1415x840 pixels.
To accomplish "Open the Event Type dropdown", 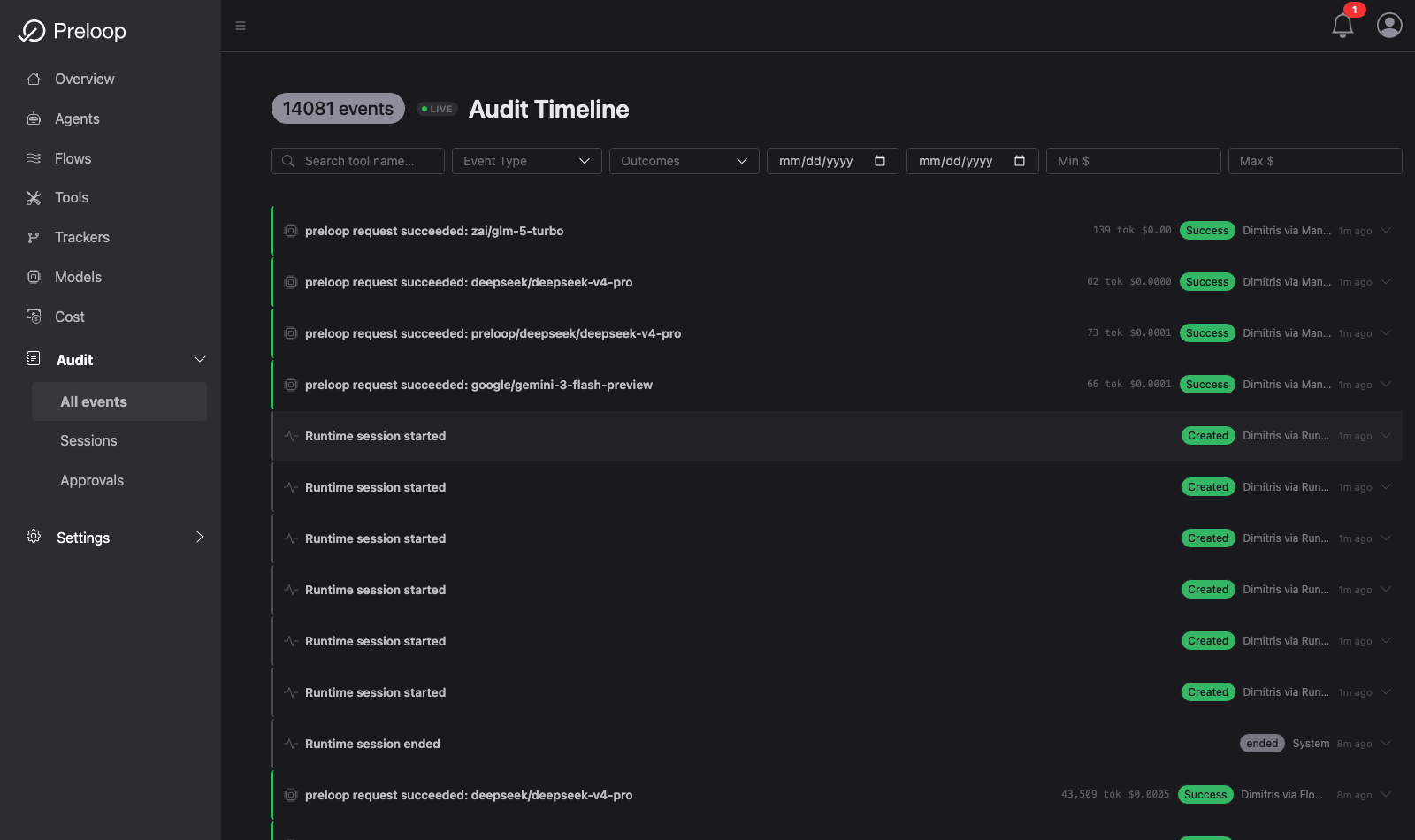I will coord(527,161).
